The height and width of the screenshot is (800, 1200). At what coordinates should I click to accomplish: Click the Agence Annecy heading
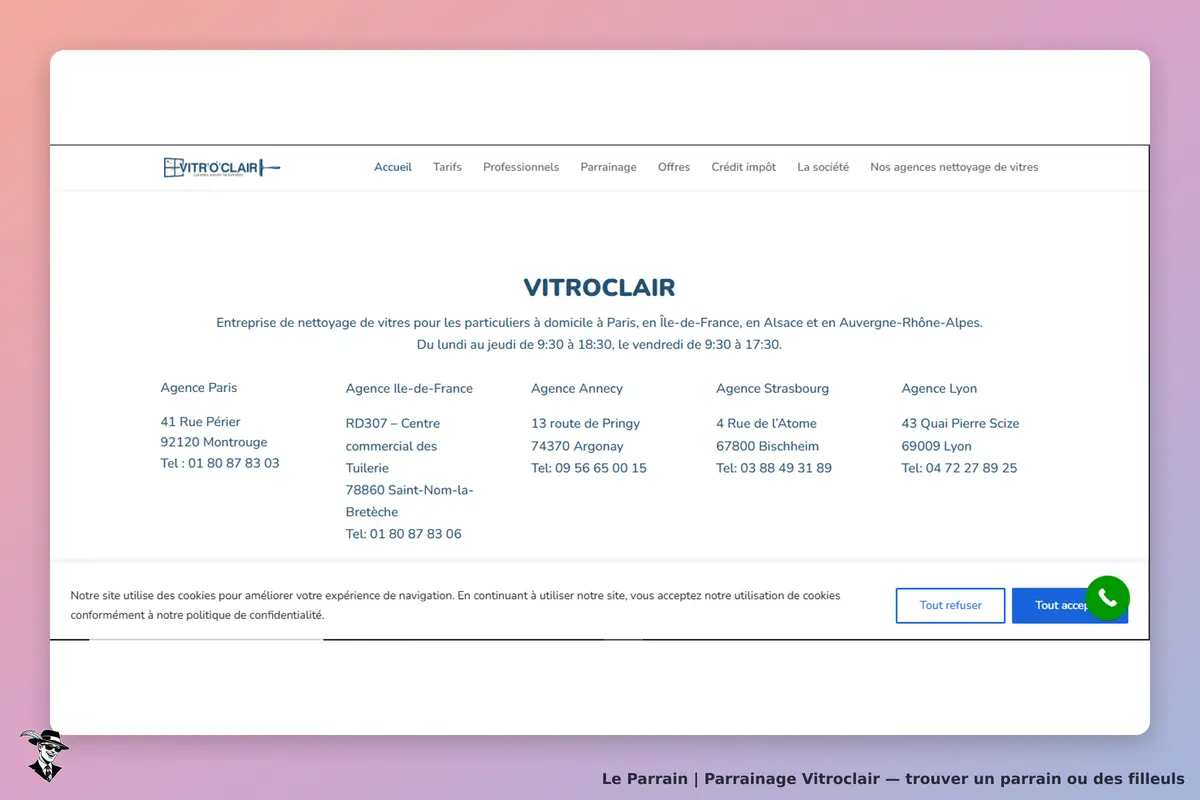577,389
